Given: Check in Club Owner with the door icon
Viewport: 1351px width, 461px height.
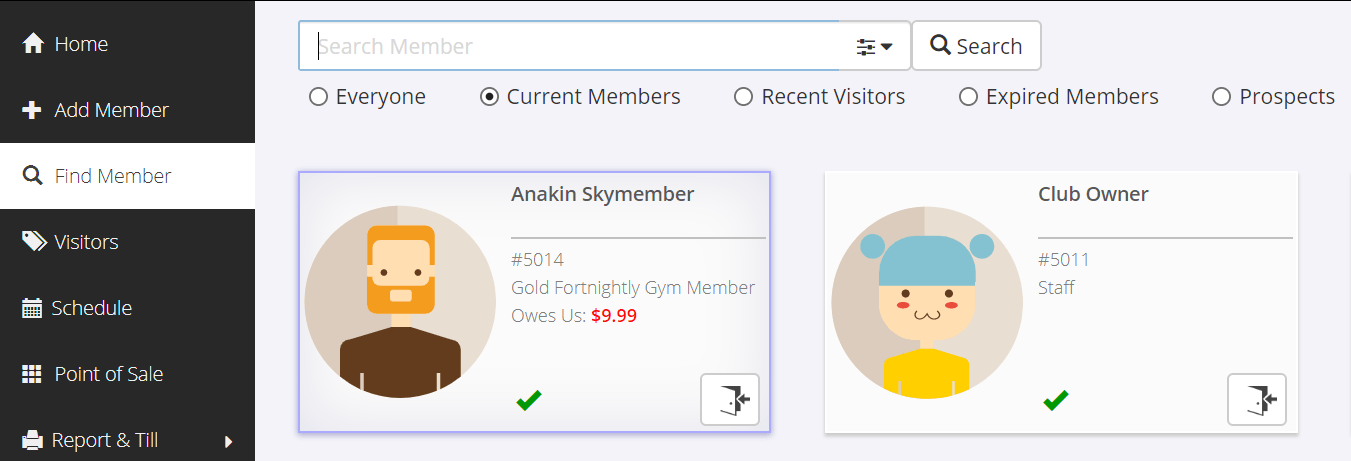Looking at the screenshot, I should point(1257,400).
